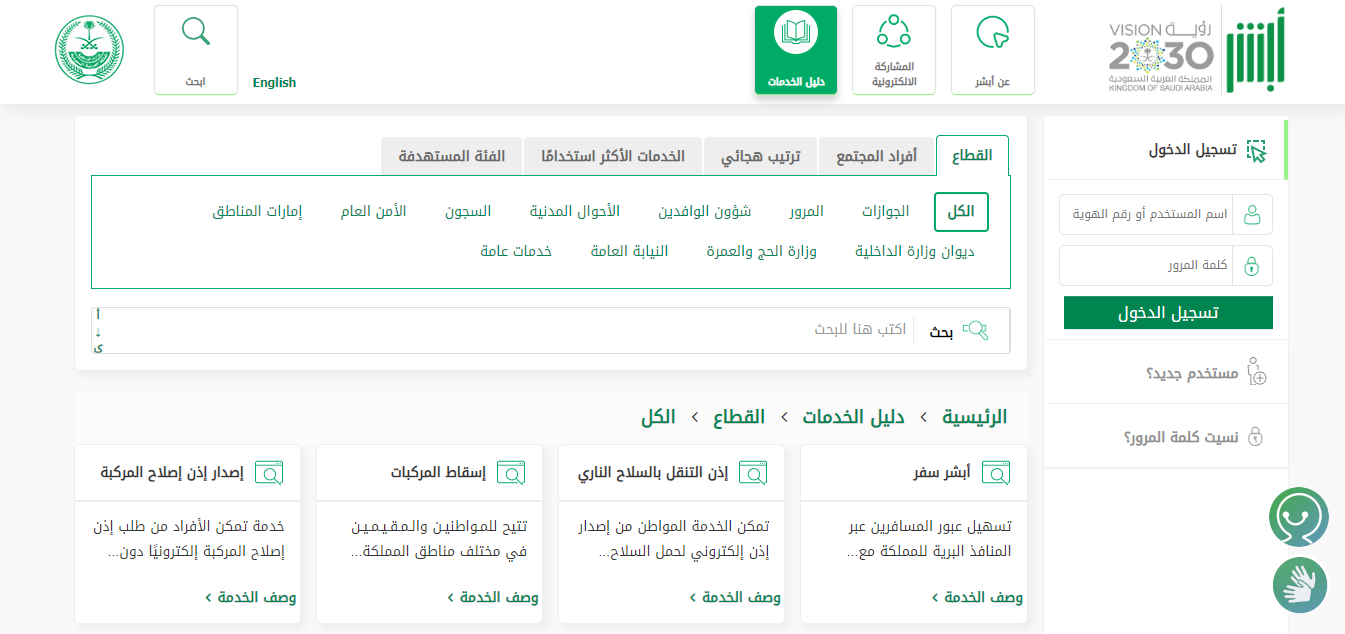This screenshot has width=1345, height=634.
Task: Select the Civil Affairs (الأحوال المدنية) filter
Action: pyautogui.click(x=574, y=211)
